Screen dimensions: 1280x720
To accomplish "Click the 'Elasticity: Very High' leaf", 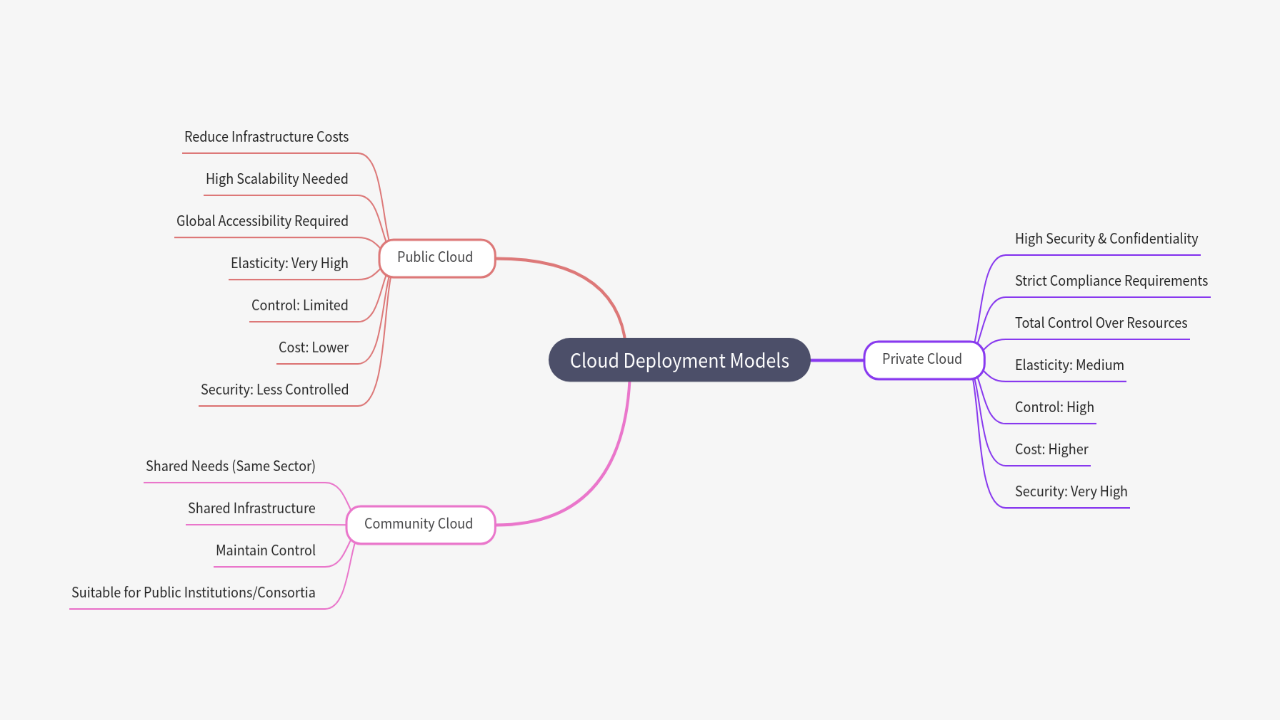I will point(289,264).
